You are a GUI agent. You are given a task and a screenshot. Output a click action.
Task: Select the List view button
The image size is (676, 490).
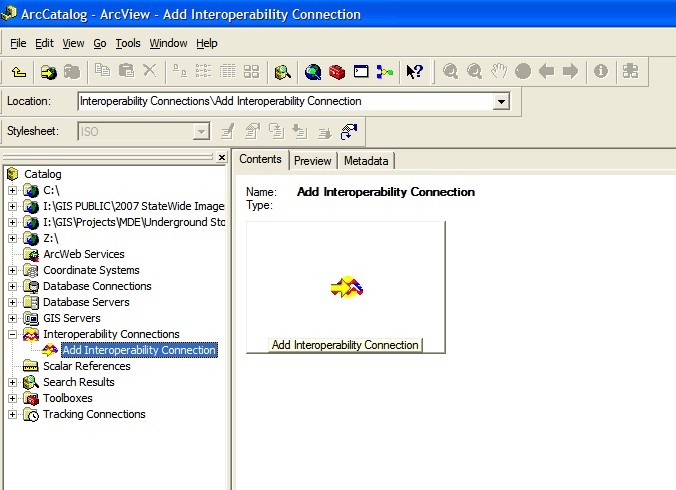tap(203, 71)
